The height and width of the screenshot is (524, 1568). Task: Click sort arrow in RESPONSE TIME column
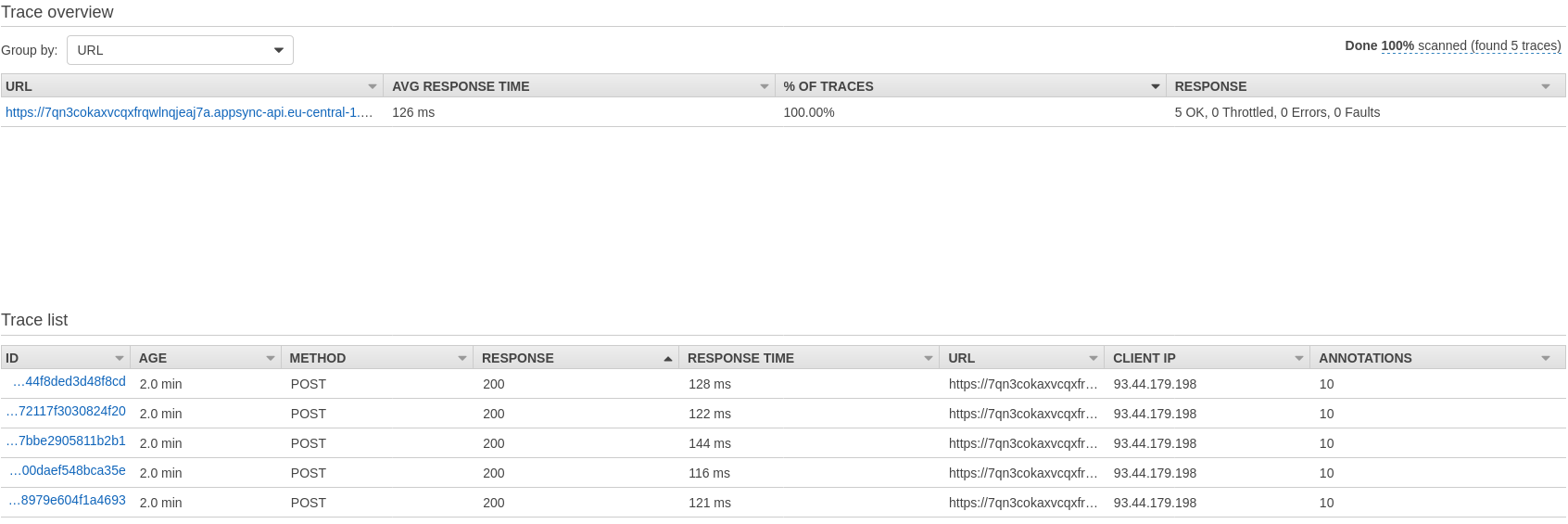[x=929, y=358]
